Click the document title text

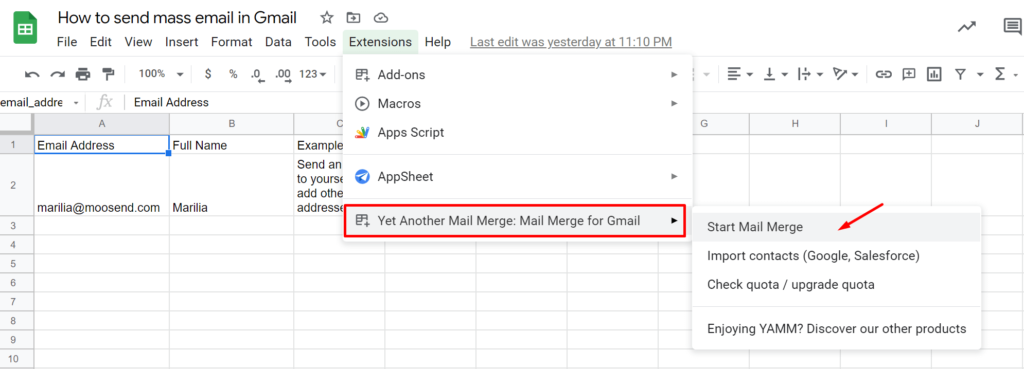pos(177,17)
